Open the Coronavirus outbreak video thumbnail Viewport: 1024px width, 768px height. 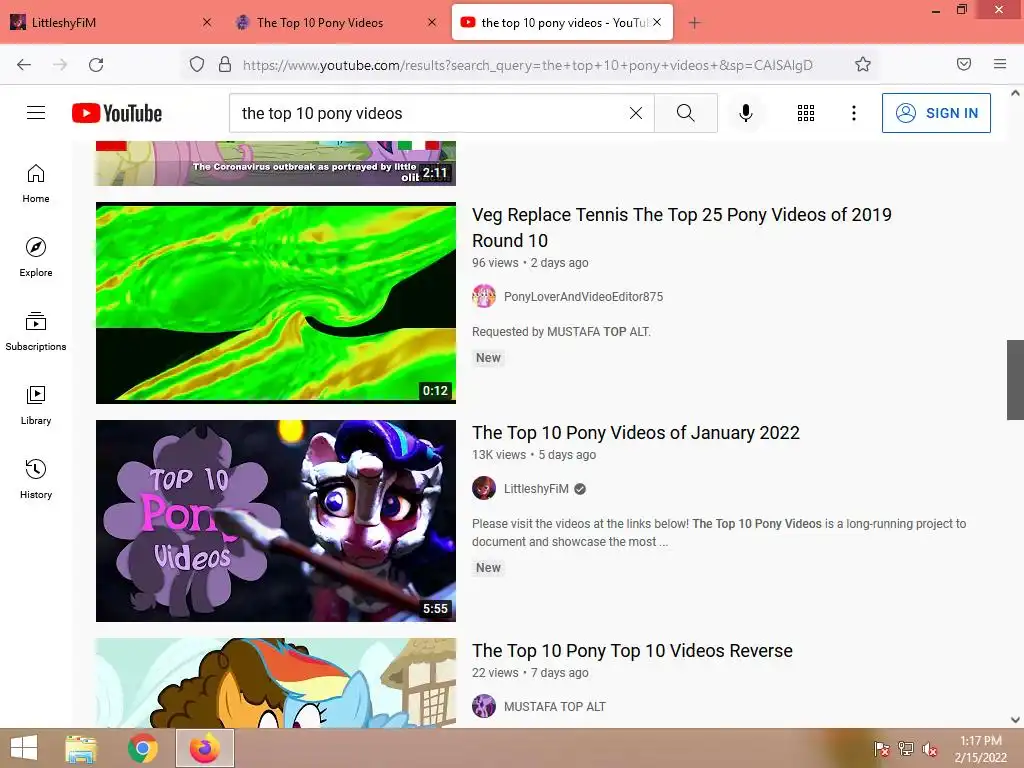click(x=276, y=163)
